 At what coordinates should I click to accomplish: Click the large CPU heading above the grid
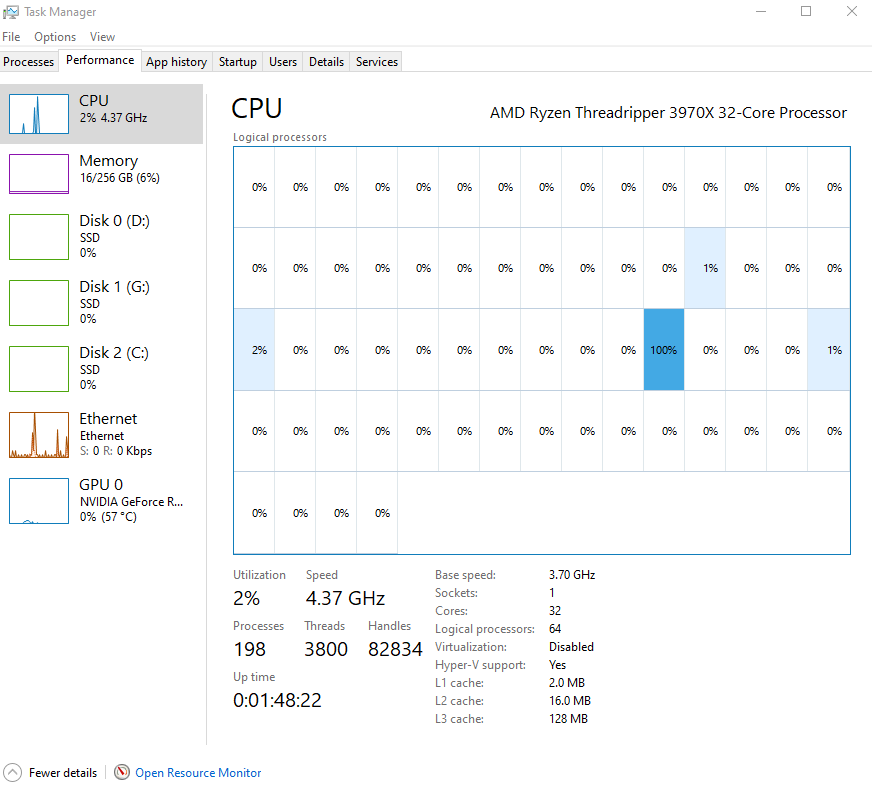coord(257,108)
